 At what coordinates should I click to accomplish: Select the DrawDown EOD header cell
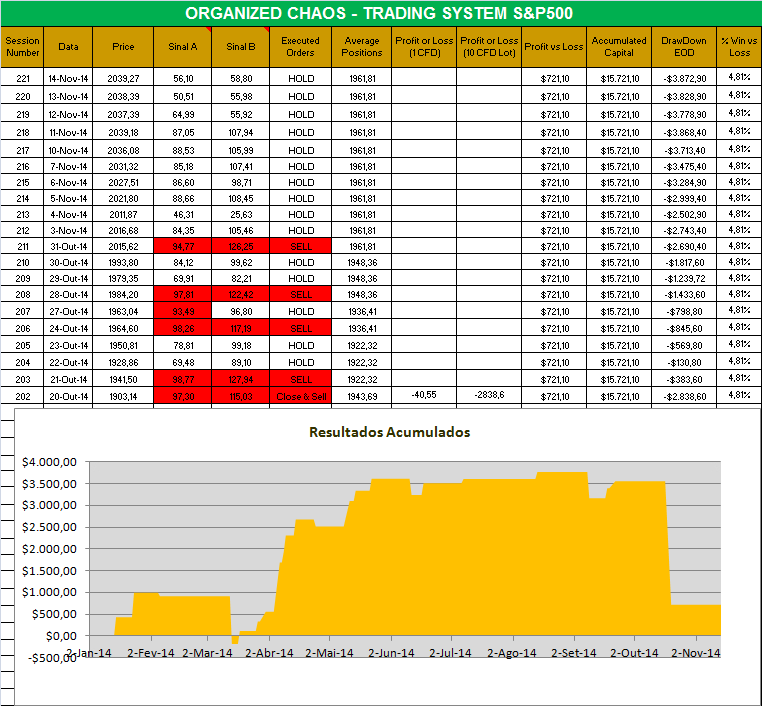point(684,47)
